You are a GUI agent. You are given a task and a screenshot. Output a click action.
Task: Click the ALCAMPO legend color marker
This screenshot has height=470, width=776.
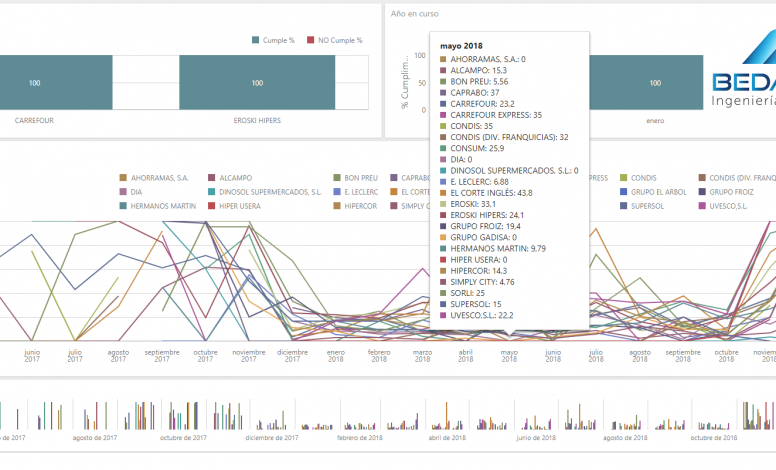tap(212, 177)
